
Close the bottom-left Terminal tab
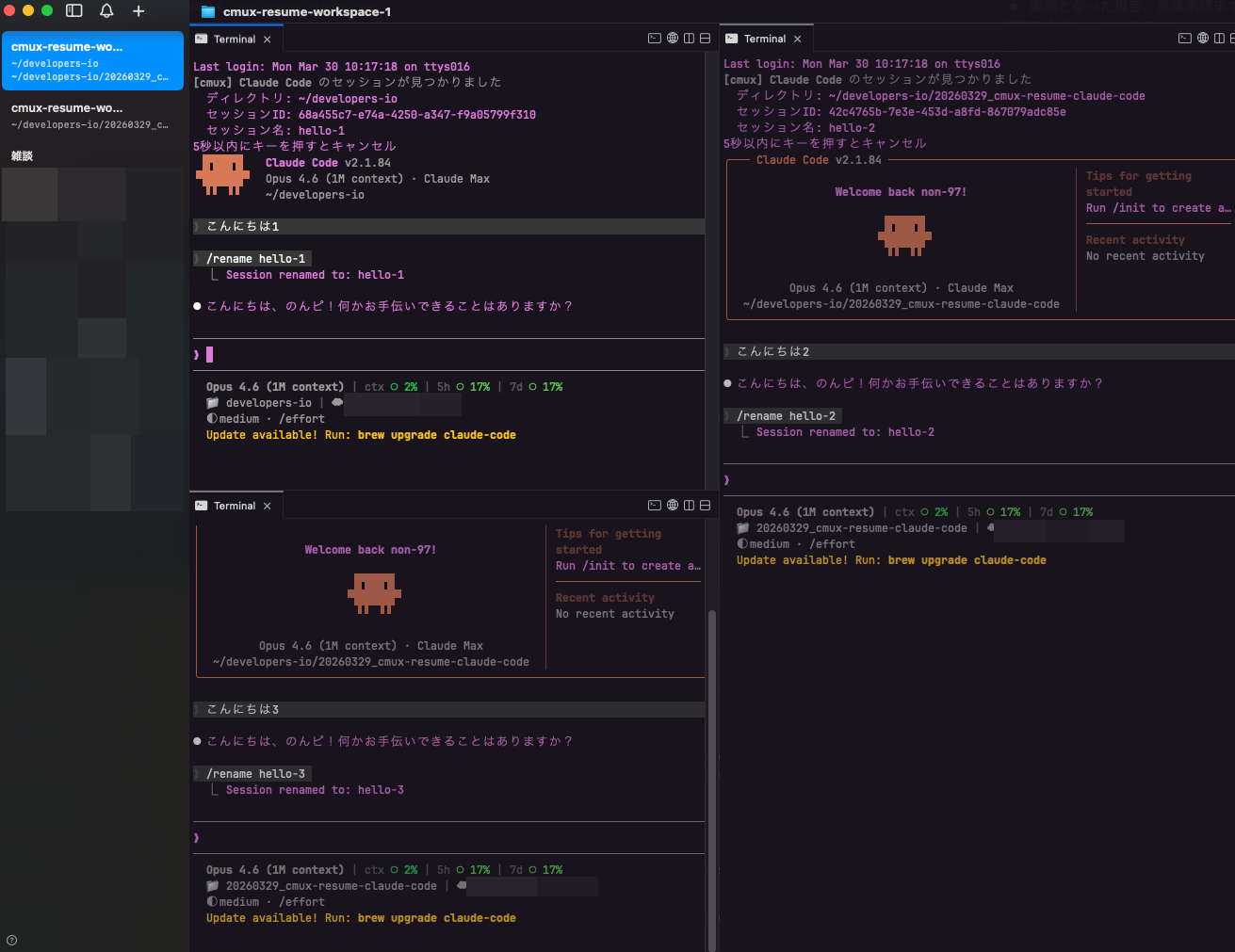click(267, 506)
